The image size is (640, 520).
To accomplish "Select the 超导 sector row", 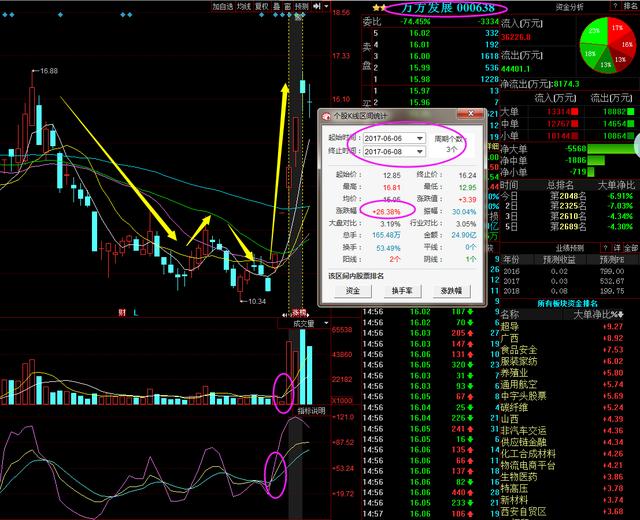I will click(x=562, y=327).
